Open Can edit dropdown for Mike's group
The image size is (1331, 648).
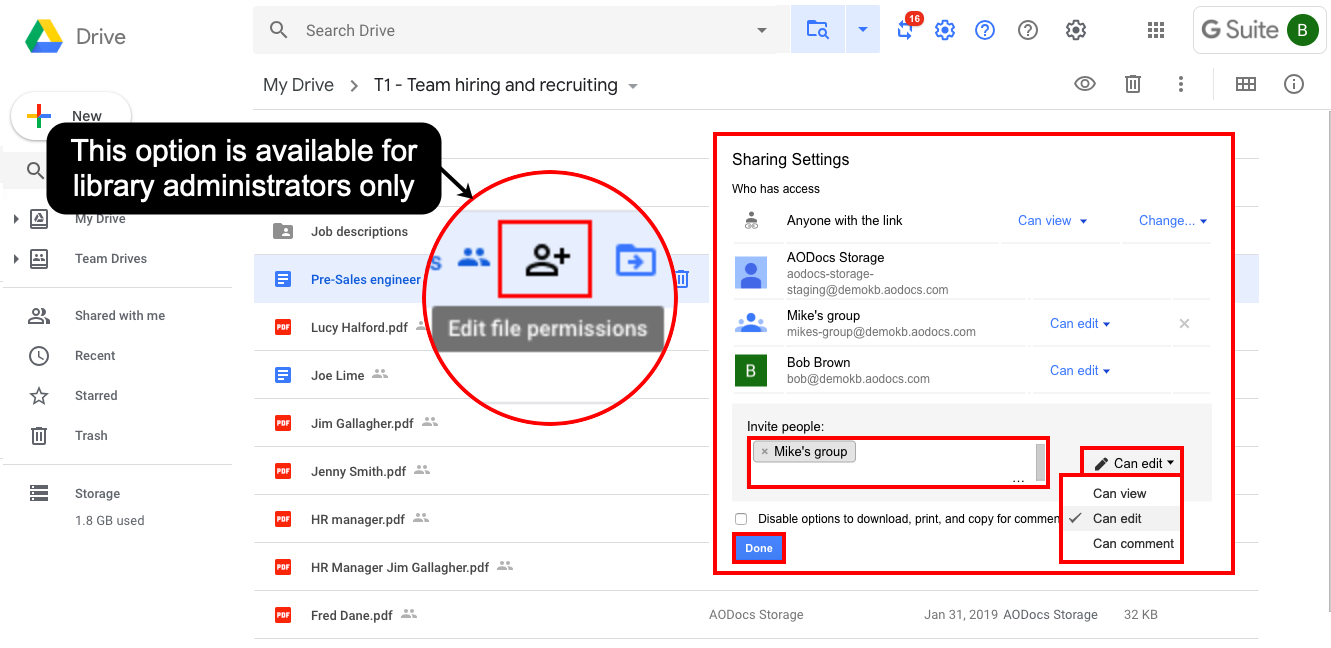coord(1080,323)
